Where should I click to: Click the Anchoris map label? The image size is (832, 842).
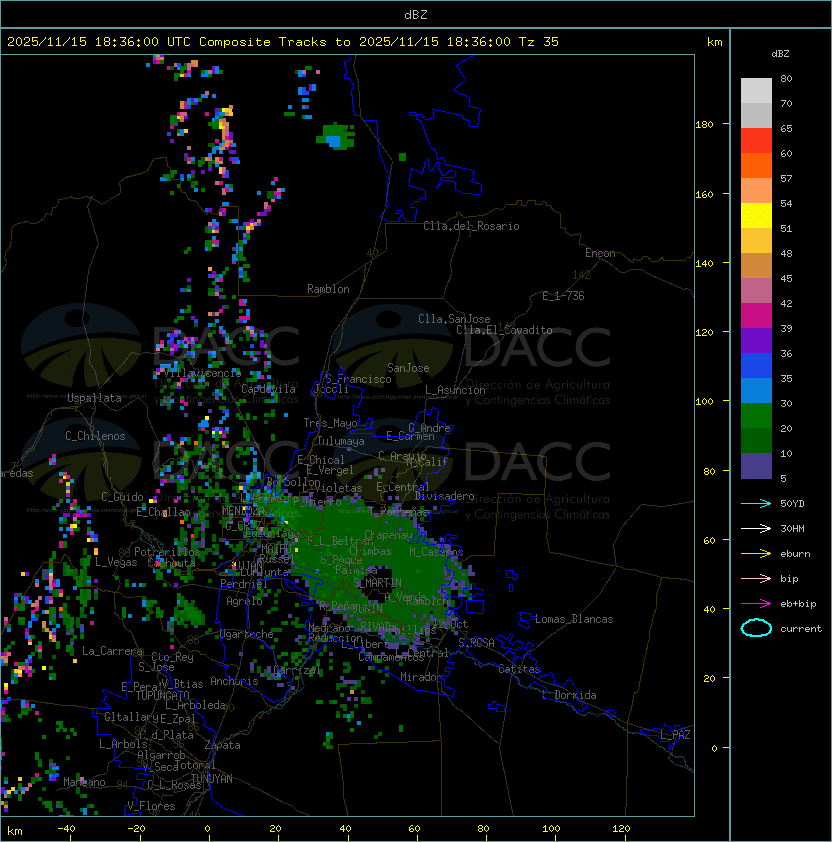coord(234,681)
